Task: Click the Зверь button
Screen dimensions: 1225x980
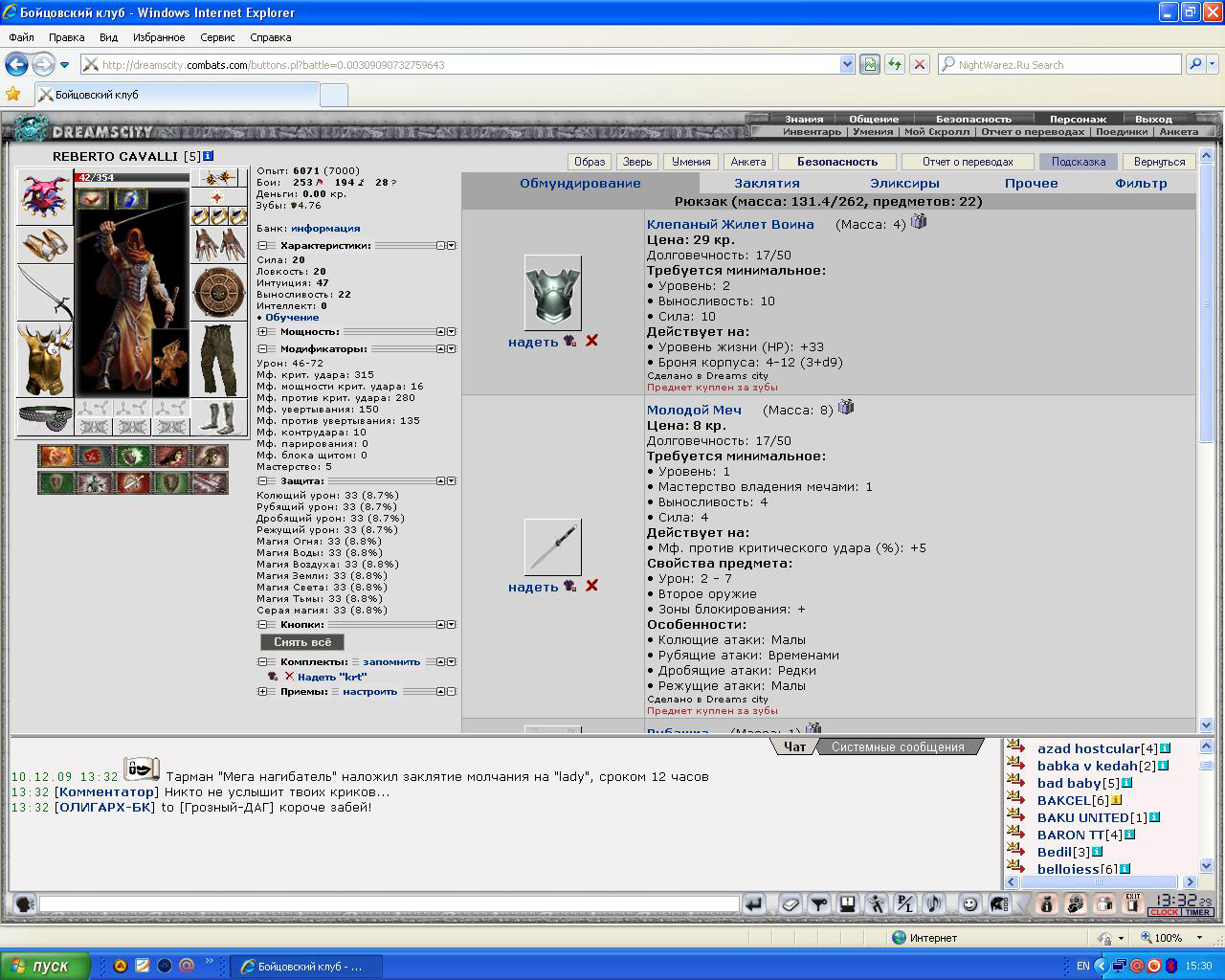Action: (x=637, y=162)
